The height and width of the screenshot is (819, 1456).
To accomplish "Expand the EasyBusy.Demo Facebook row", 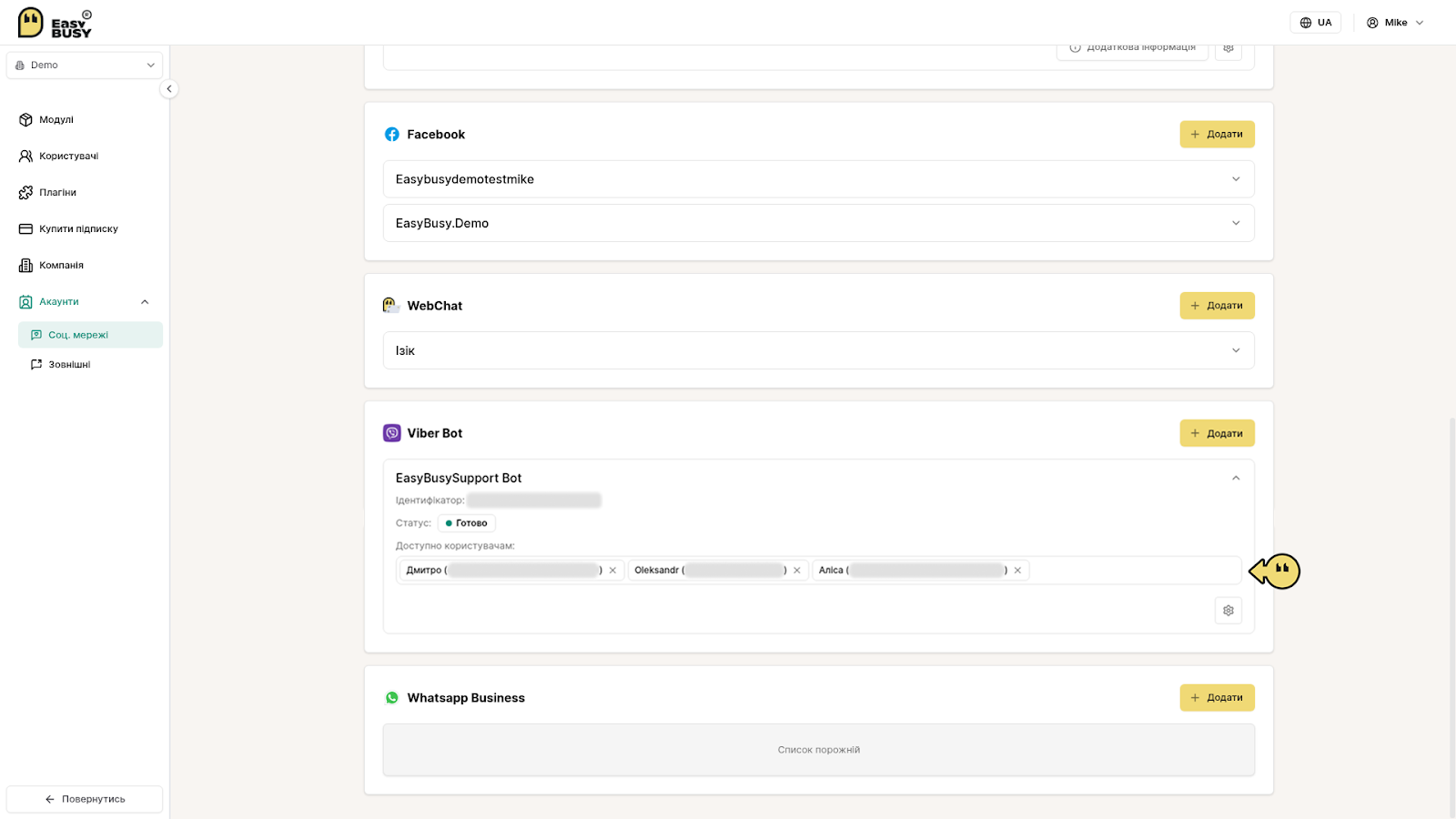I will [x=818, y=223].
